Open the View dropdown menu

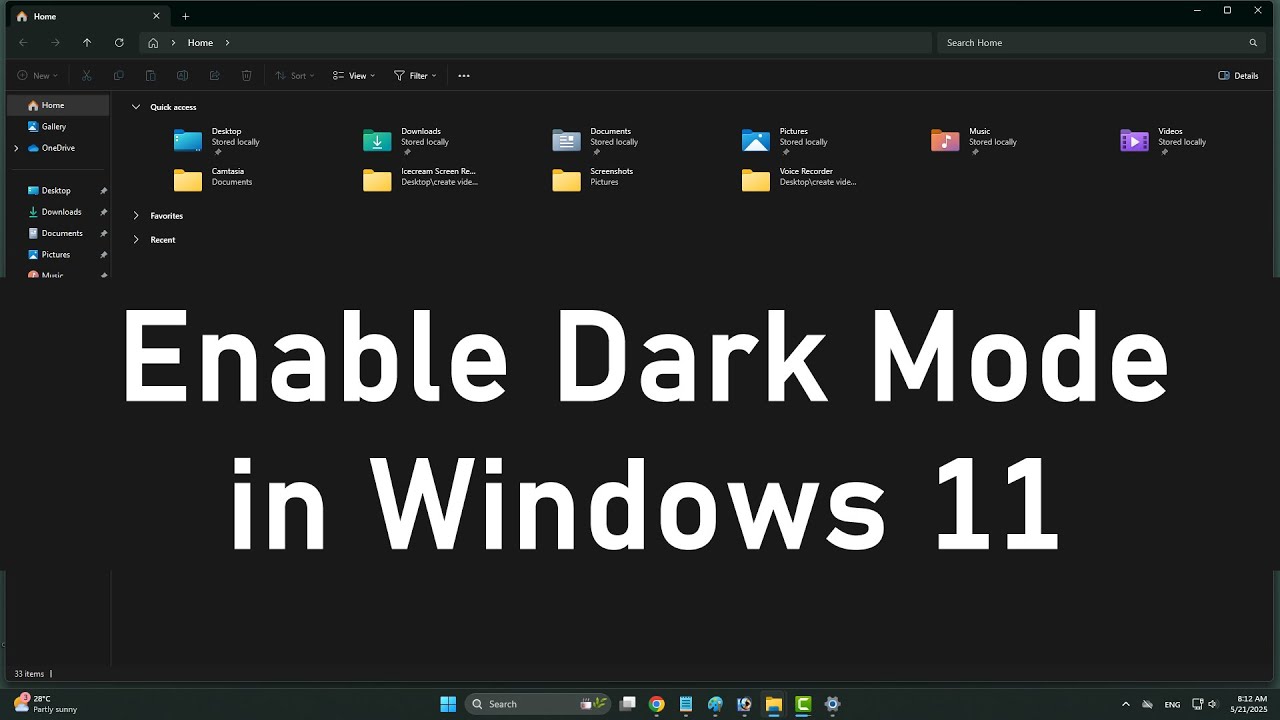pyautogui.click(x=354, y=75)
